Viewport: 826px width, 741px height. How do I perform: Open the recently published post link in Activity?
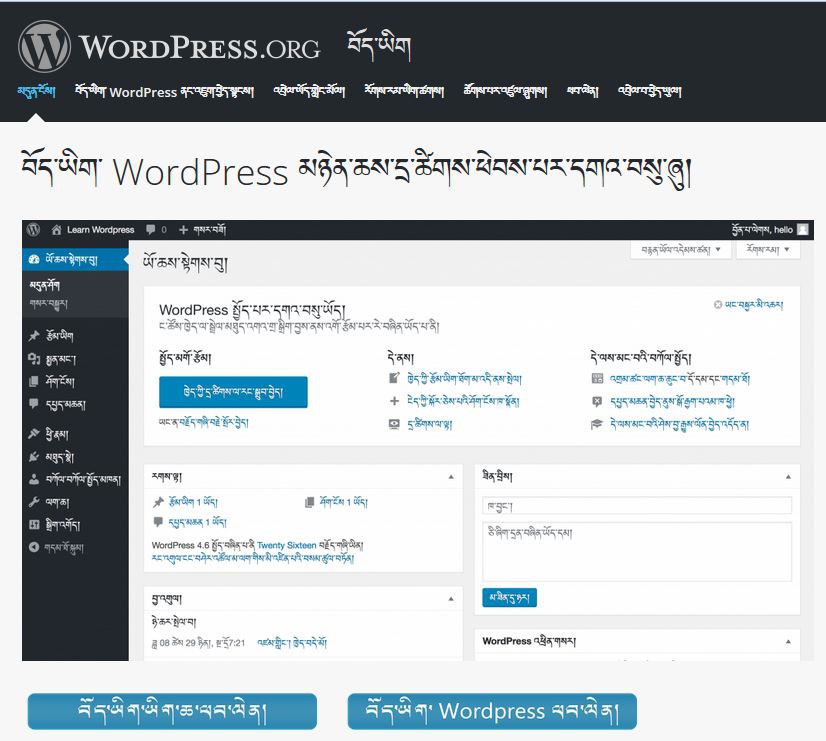[292, 643]
